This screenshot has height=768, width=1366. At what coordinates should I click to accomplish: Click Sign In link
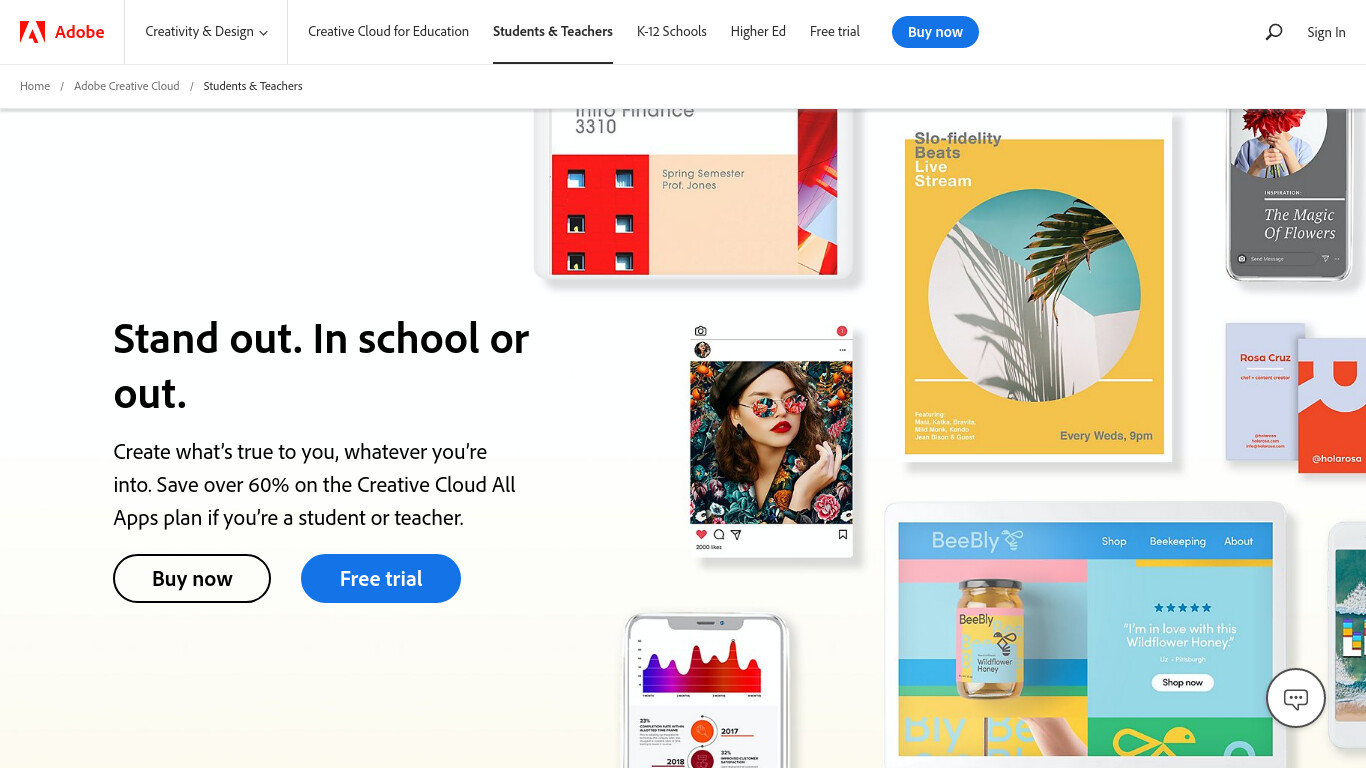pos(1326,32)
